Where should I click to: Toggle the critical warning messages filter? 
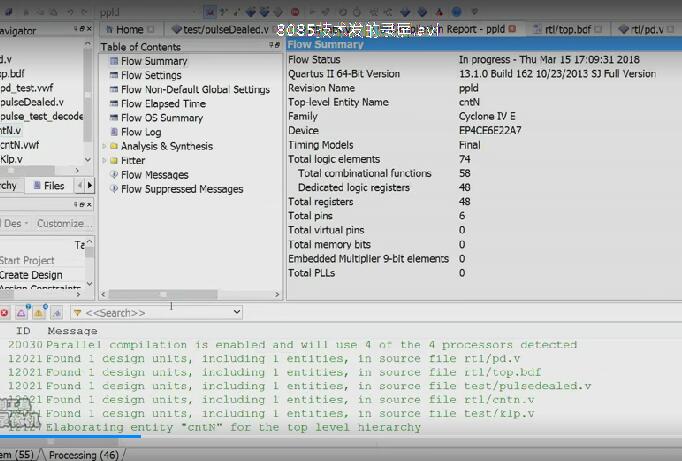[x=21, y=312]
